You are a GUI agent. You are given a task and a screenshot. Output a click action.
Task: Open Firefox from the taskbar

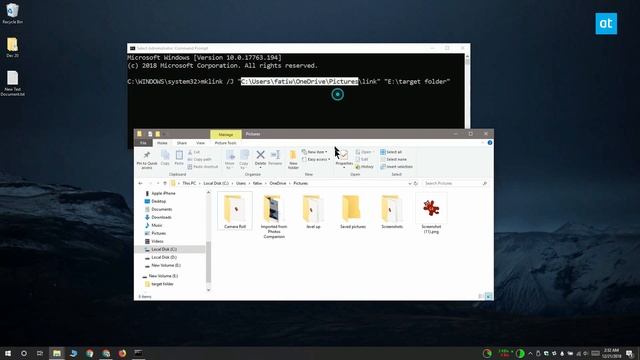[122, 353]
